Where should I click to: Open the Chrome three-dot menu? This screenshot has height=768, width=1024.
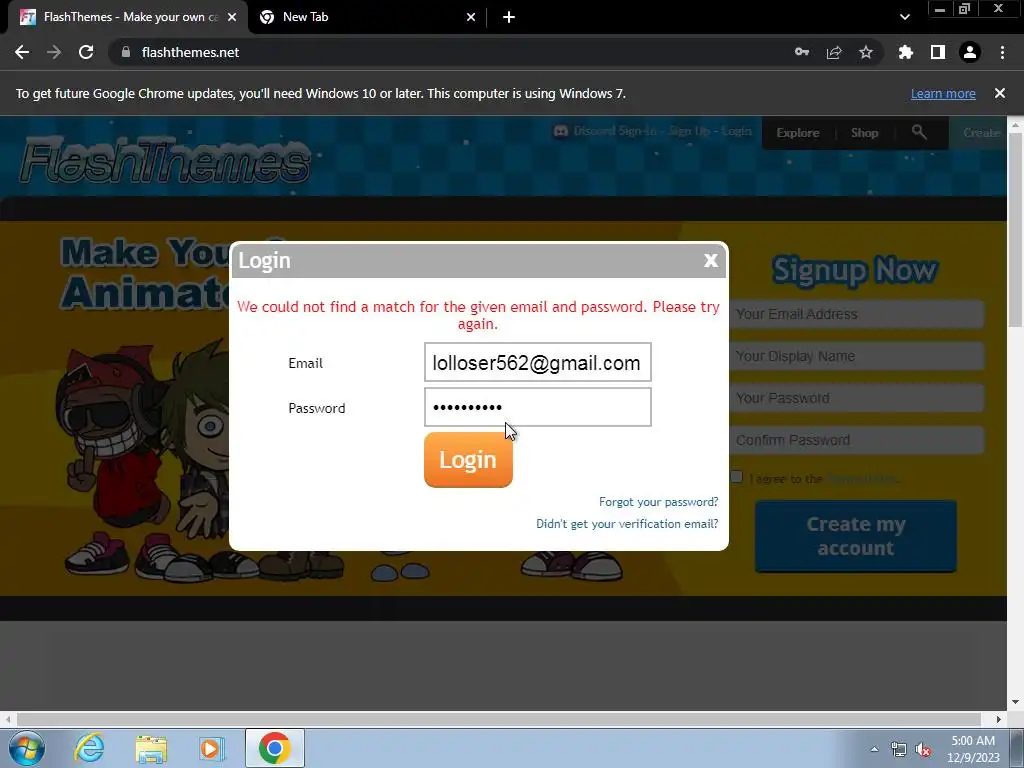(1002, 52)
